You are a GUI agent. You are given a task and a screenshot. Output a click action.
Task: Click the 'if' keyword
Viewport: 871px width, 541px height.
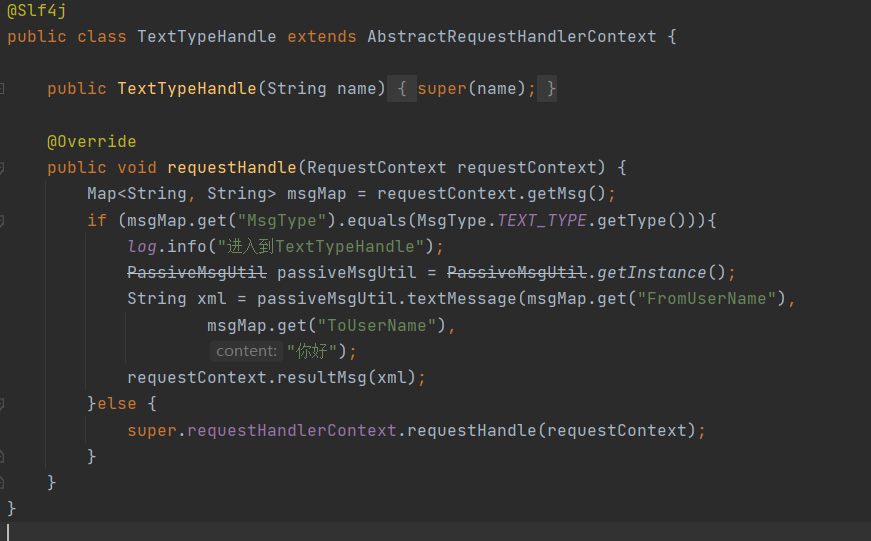[x=97, y=221]
